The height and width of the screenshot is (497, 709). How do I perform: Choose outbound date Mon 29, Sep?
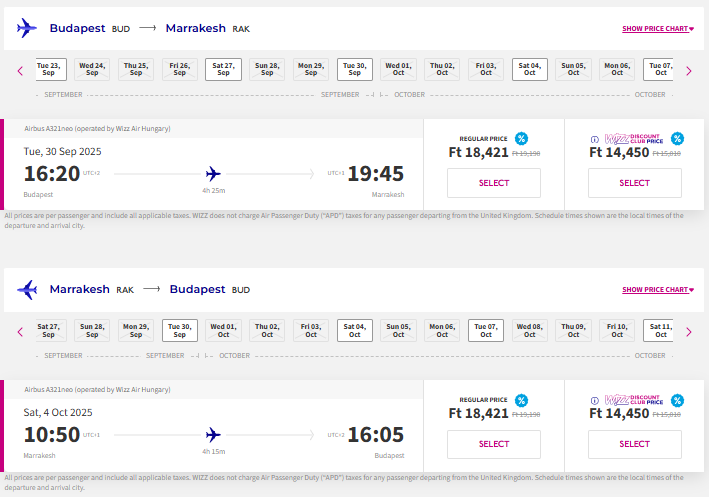coord(311,69)
